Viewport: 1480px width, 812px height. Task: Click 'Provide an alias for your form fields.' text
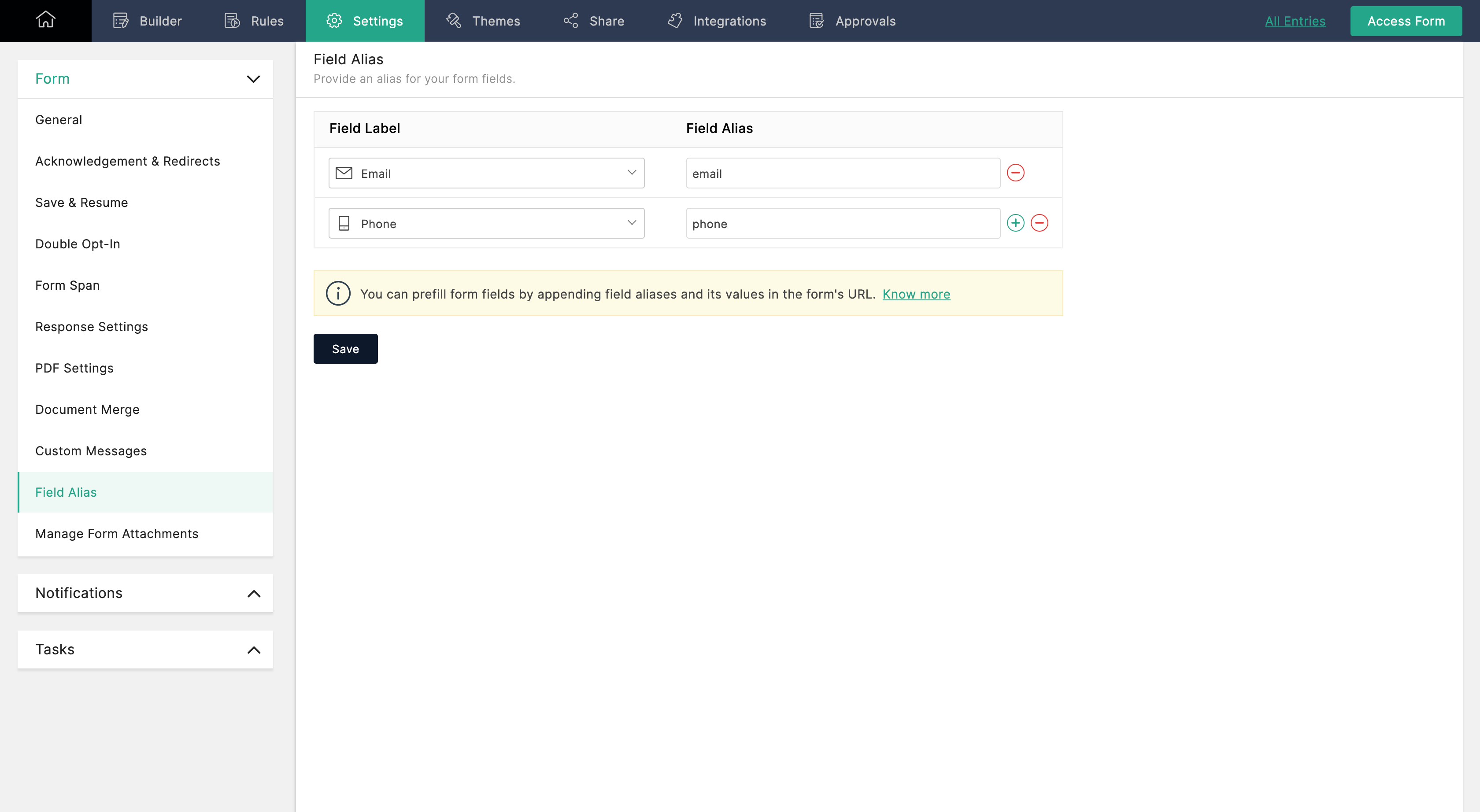coord(414,79)
